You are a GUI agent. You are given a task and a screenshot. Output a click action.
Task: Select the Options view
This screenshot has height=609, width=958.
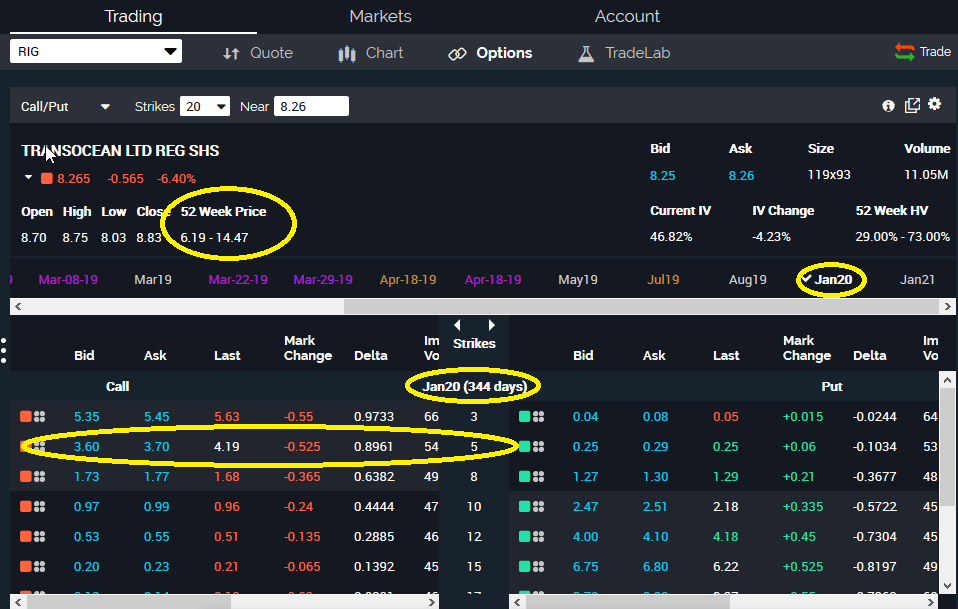tap(490, 53)
